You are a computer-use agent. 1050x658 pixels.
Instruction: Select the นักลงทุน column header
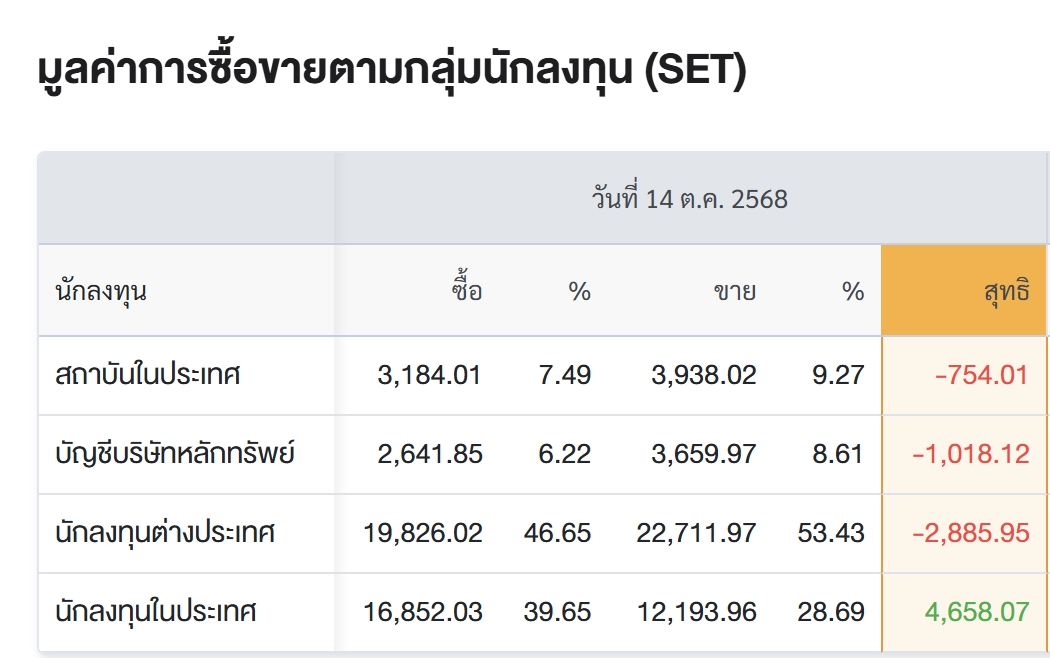tap(100, 292)
